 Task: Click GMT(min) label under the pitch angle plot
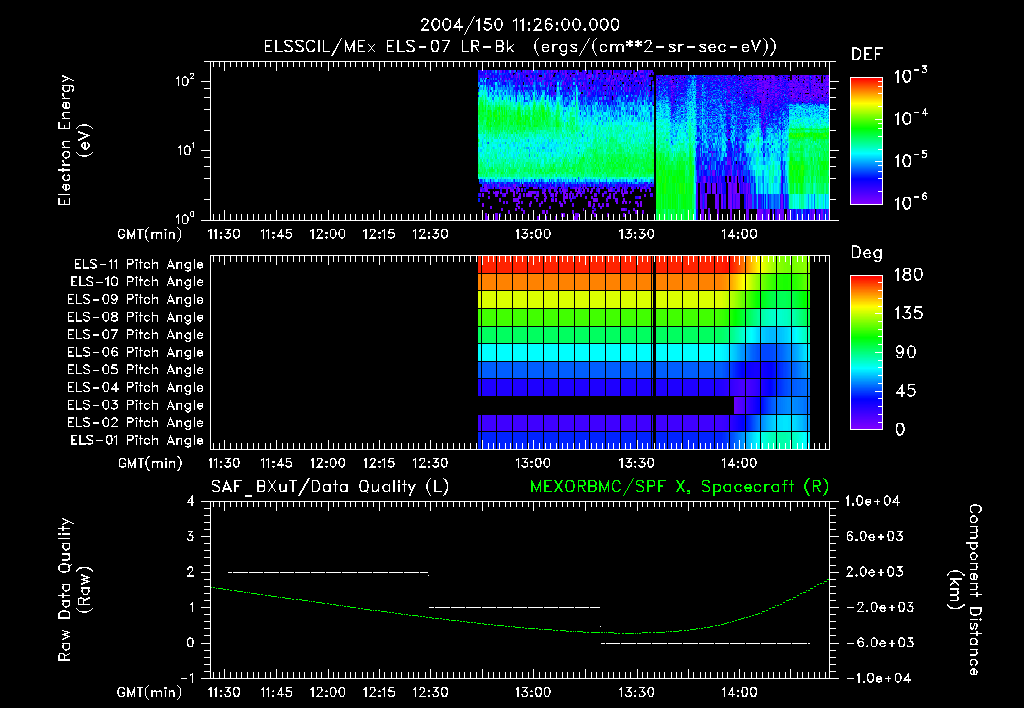click(x=150, y=464)
